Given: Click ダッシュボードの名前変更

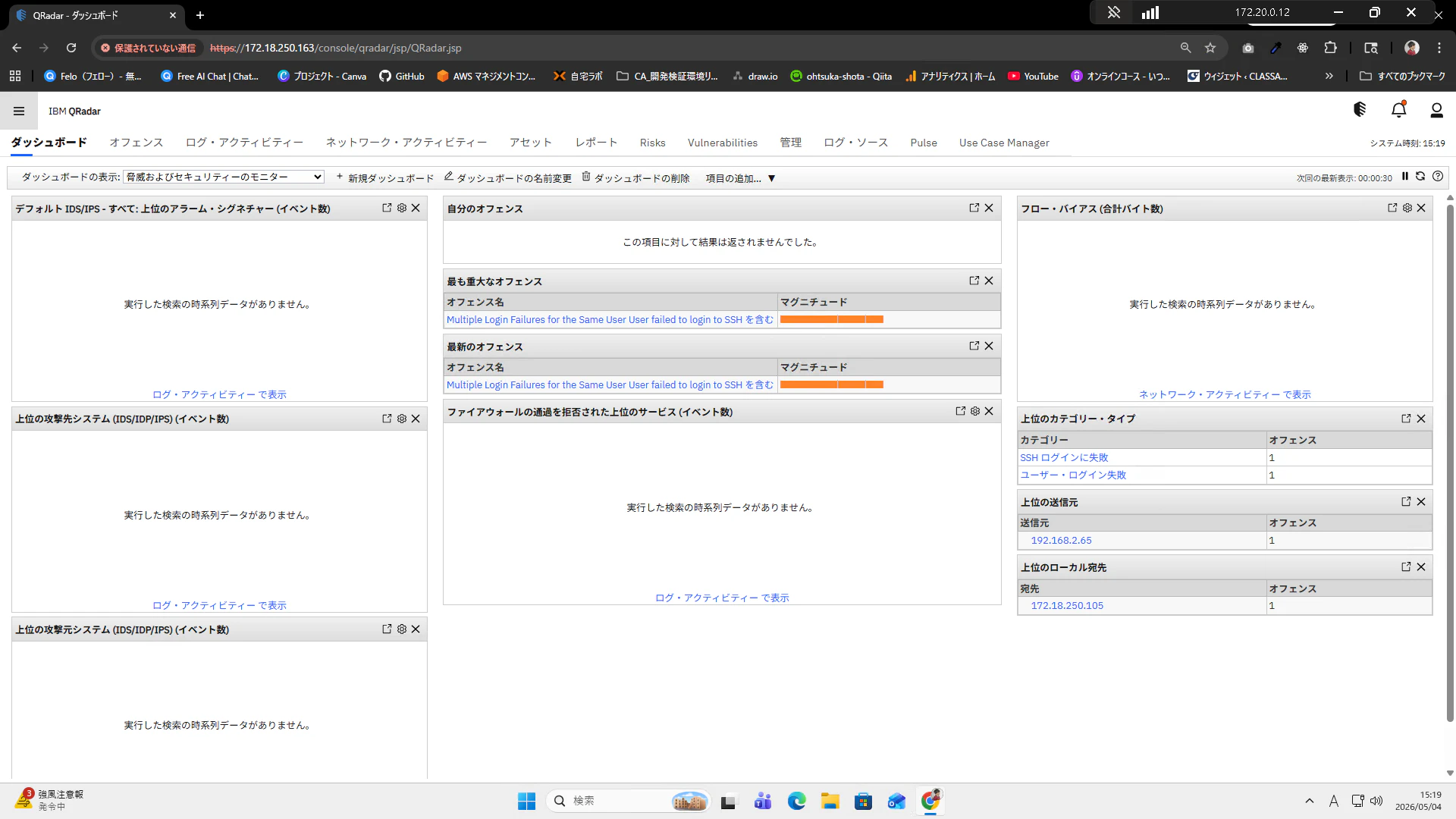Looking at the screenshot, I should pos(508,178).
